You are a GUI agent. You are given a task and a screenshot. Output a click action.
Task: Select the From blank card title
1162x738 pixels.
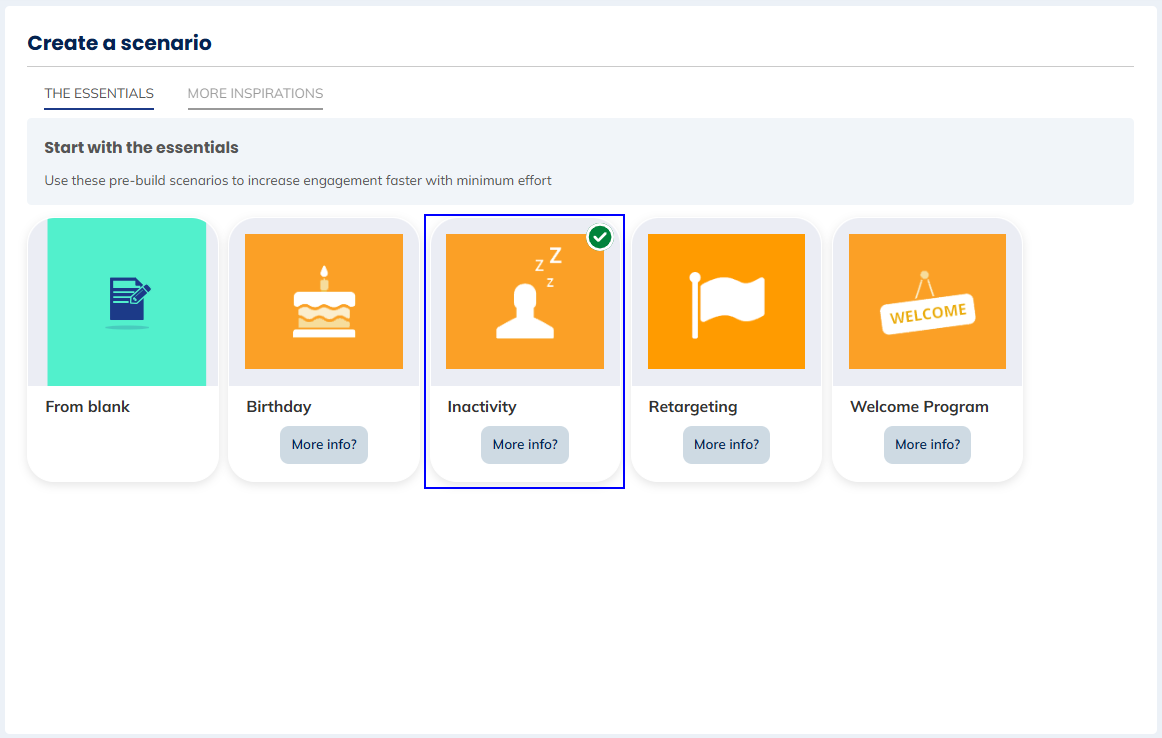88,407
